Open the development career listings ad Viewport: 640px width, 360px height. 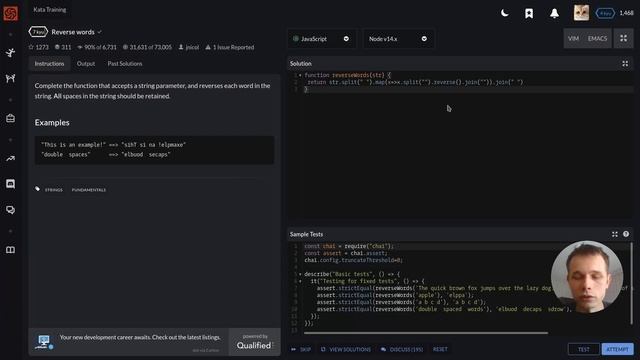tap(129, 342)
